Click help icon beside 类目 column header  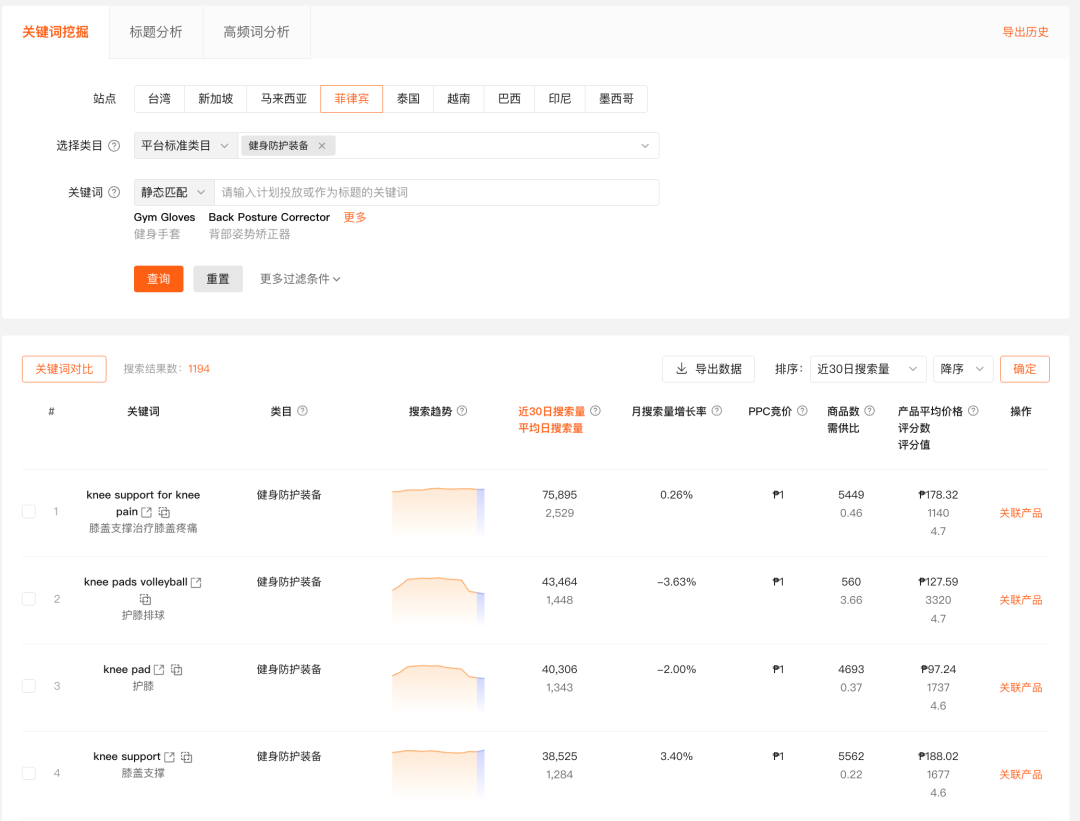(x=302, y=410)
